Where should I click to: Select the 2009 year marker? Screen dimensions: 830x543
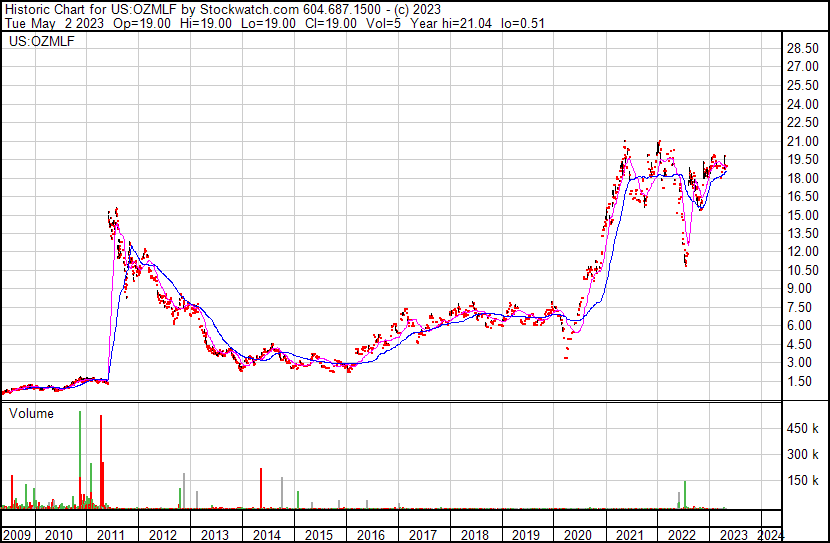[x=16, y=535]
